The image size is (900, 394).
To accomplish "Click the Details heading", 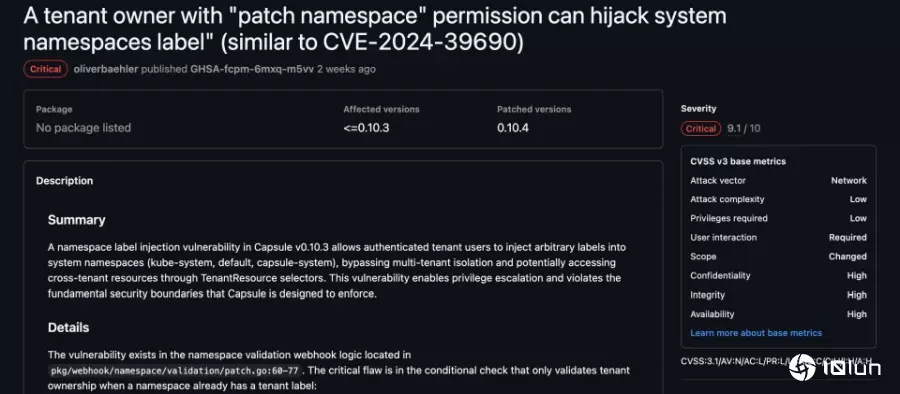I will pyautogui.click(x=68, y=328).
